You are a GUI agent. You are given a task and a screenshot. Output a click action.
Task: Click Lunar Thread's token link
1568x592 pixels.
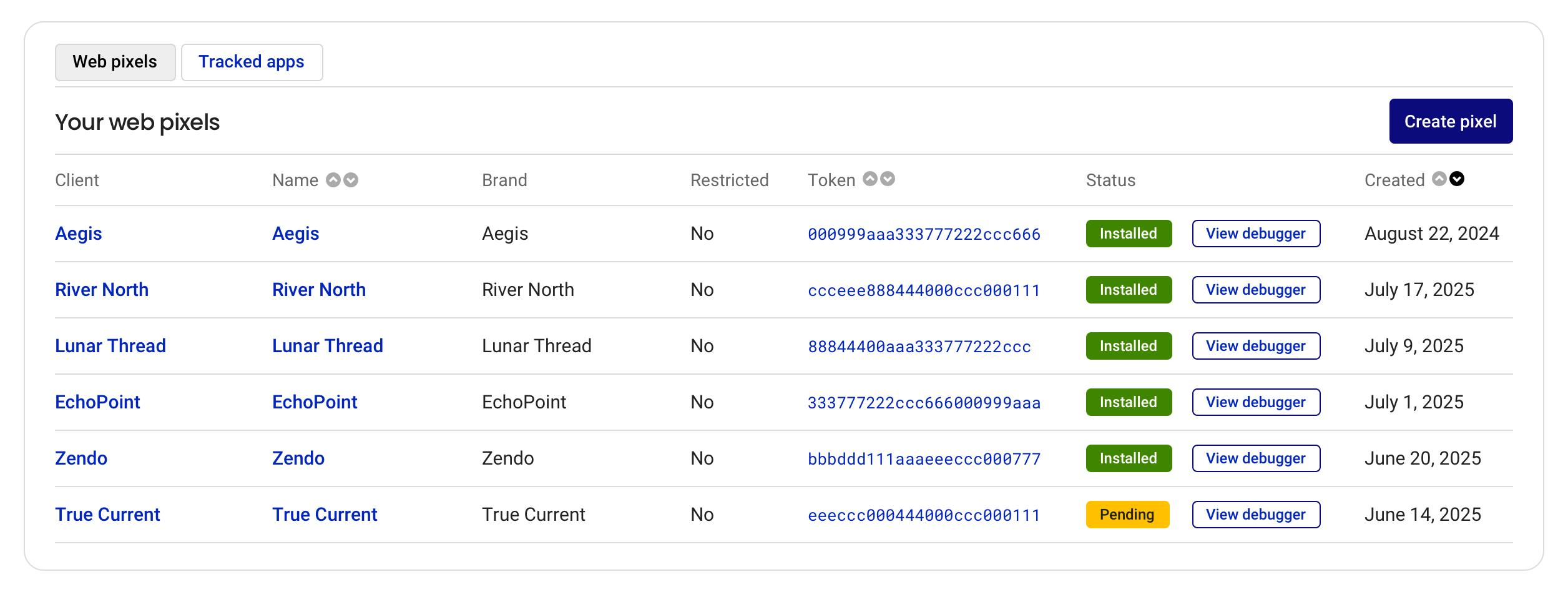tap(919, 347)
